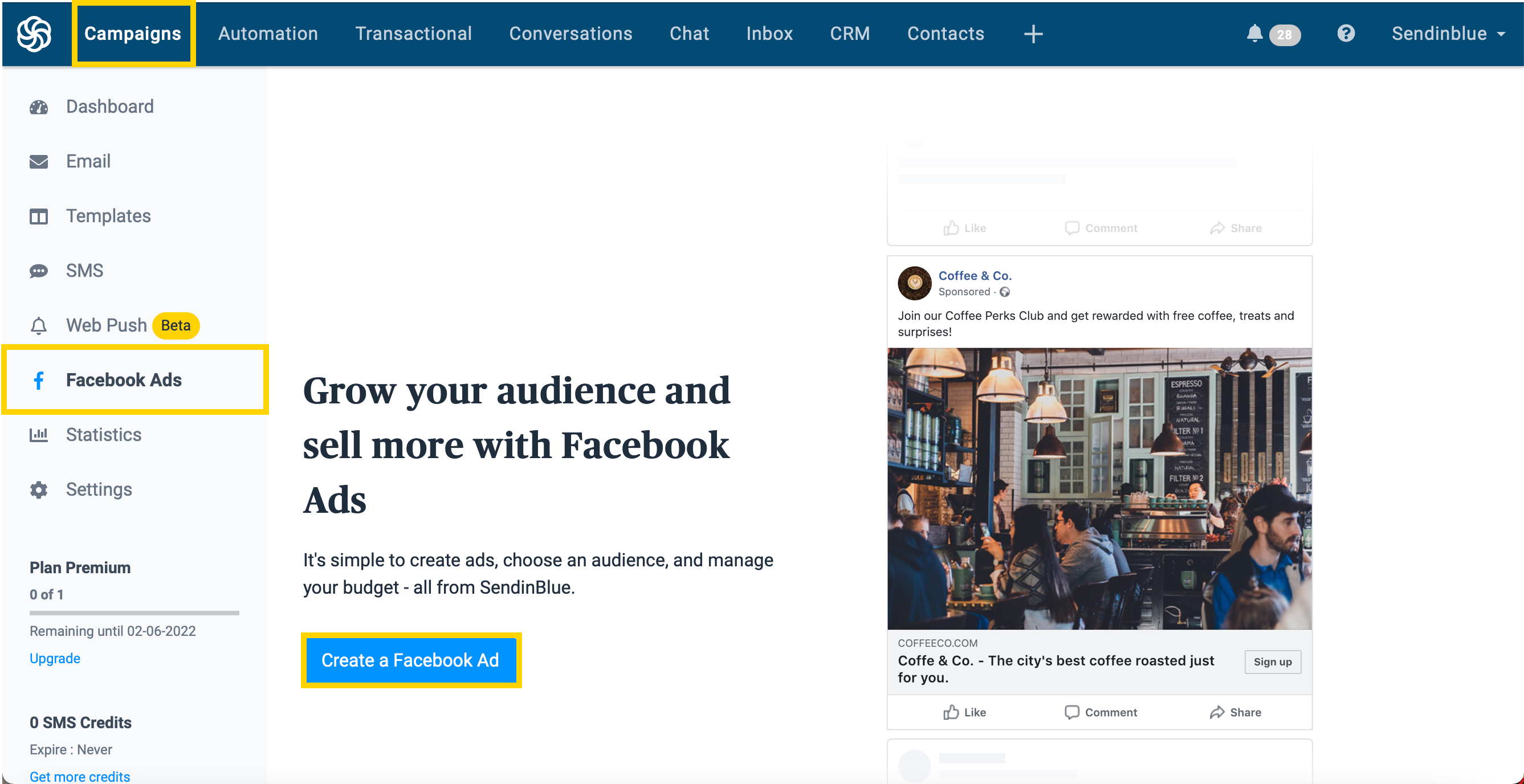Click the Coffee & Co. profile avatar
Viewport: 1524px width, 784px height.
914,283
